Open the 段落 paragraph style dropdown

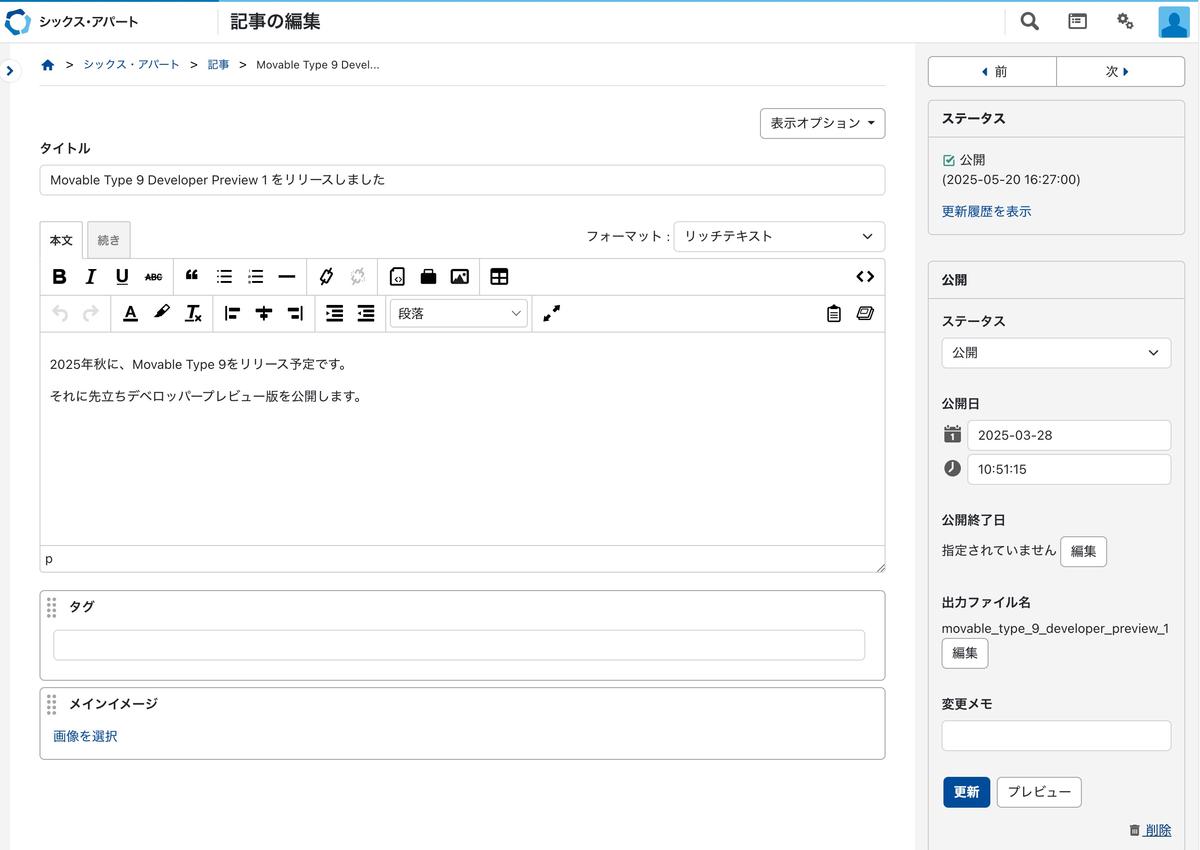459,313
